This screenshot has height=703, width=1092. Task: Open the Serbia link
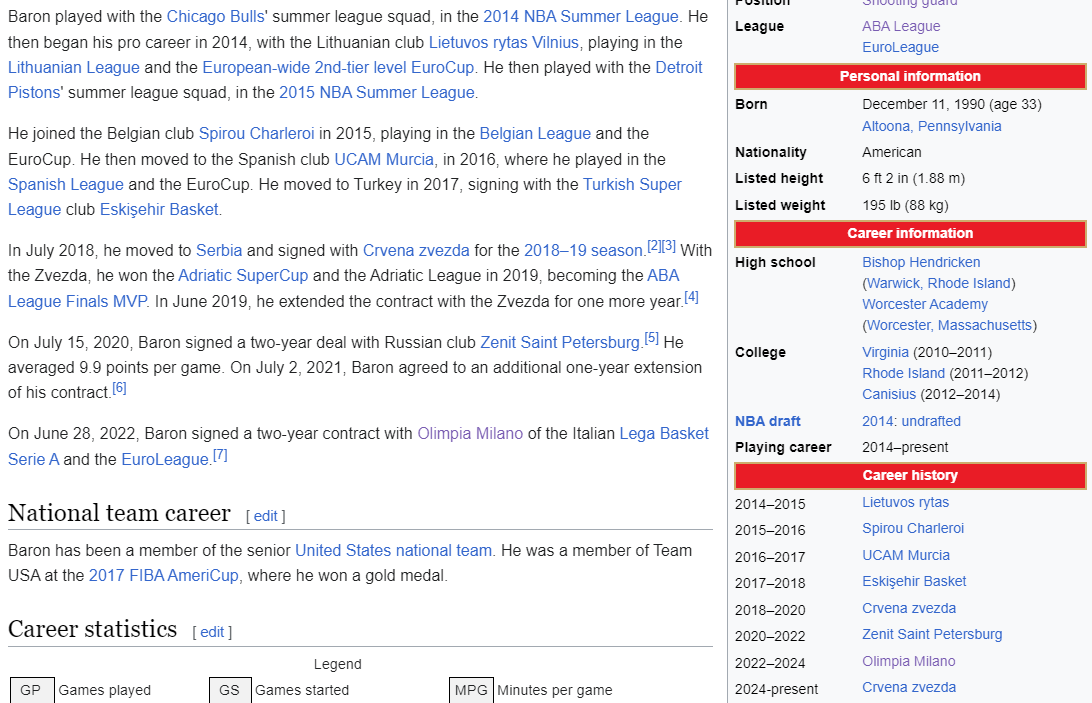[219, 251]
